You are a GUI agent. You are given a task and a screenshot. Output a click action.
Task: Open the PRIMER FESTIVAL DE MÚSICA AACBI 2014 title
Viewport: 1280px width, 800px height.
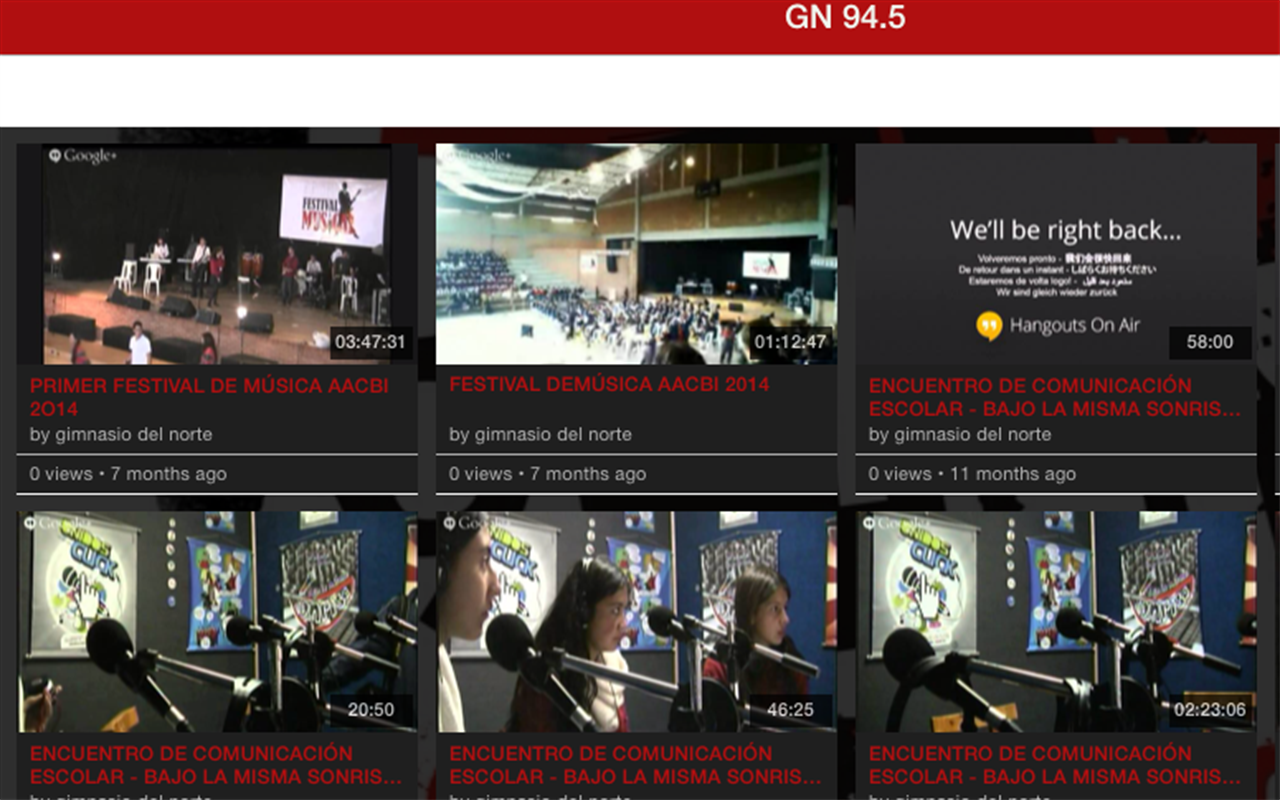tap(209, 397)
